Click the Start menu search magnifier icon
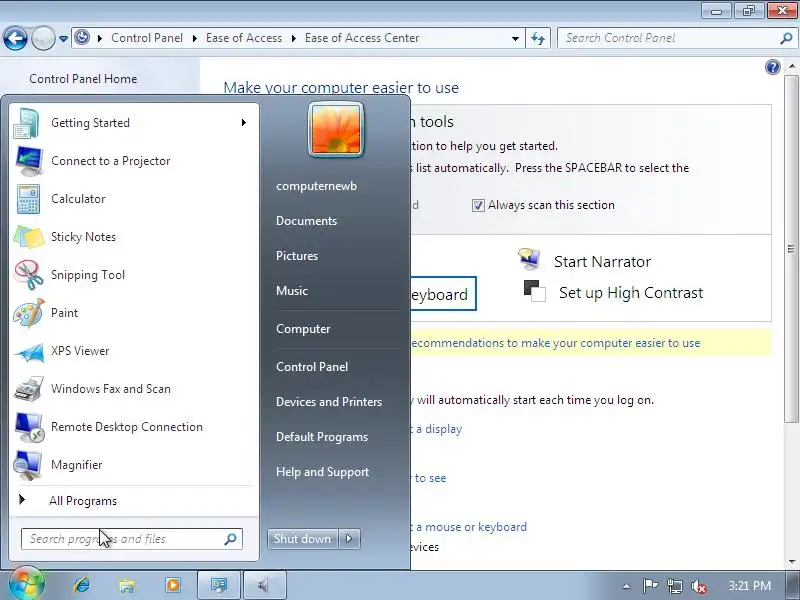This screenshot has height=600, width=800. tap(231, 539)
